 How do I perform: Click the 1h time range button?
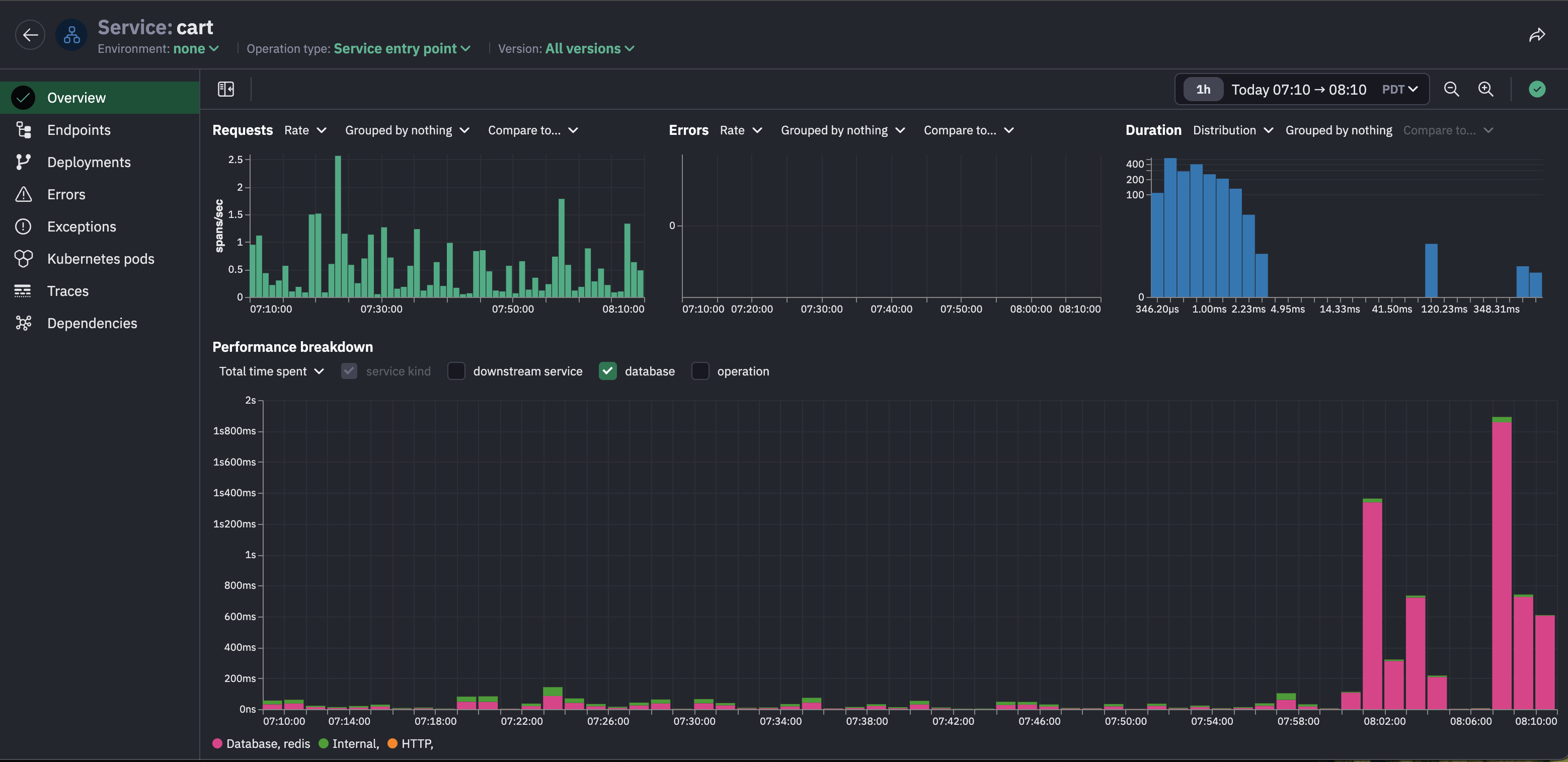tap(1203, 90)
